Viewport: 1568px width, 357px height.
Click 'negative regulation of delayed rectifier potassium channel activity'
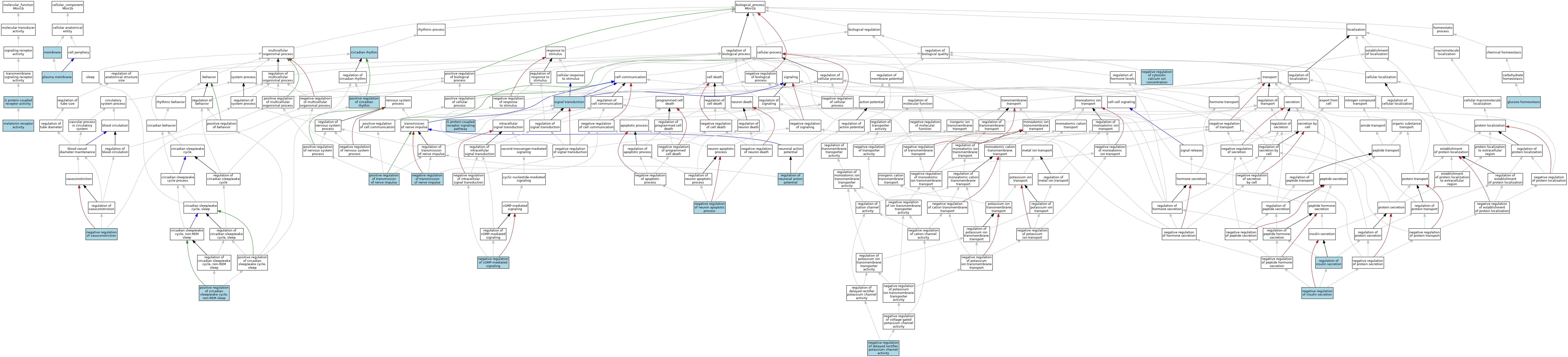click(x=883, y=348)
